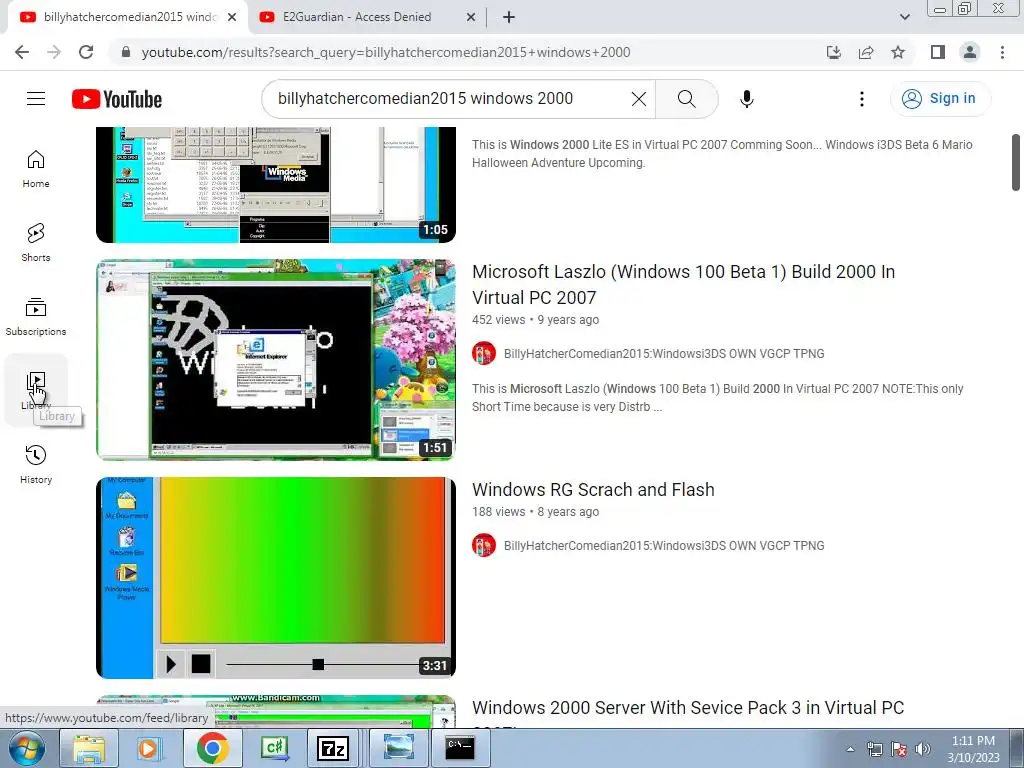Toggle the browser side panel

[x=938, y=52]
